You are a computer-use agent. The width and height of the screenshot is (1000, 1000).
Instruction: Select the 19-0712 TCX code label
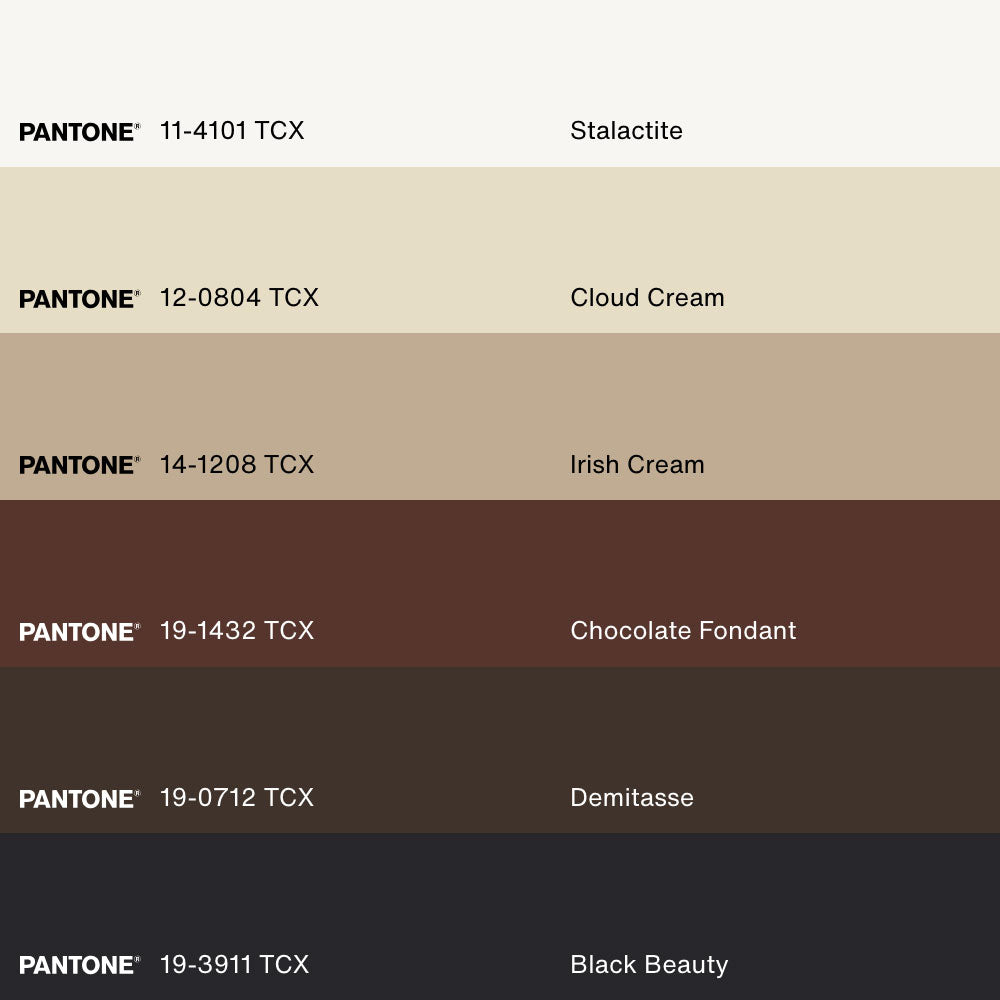click(x=237, y=798)
